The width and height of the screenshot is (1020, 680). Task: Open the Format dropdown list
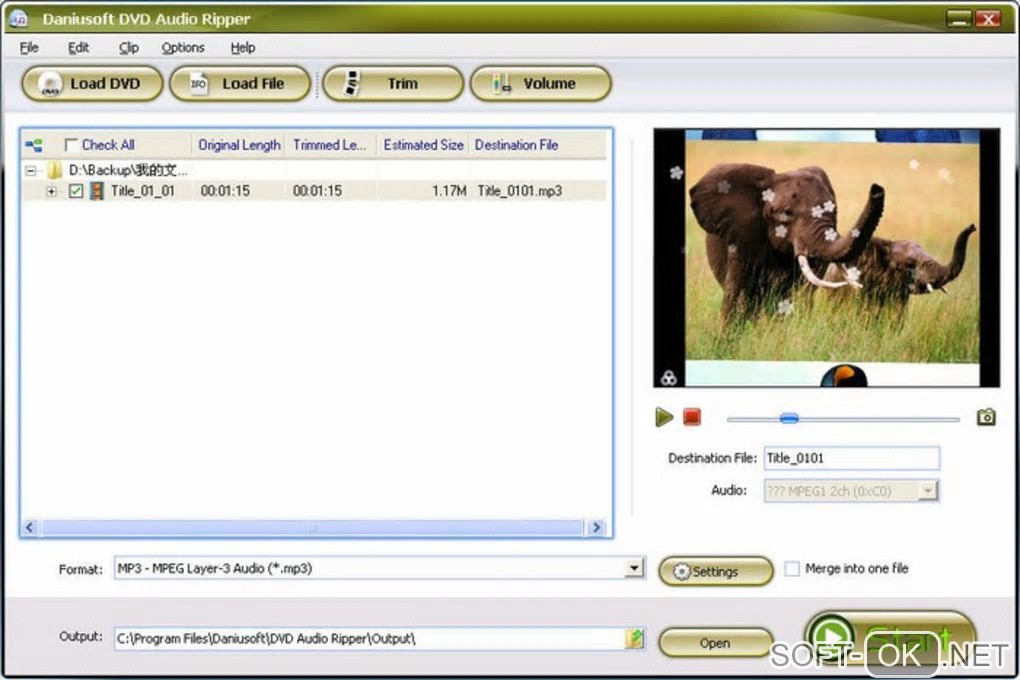pyautogui.click(x=634, y=568)
